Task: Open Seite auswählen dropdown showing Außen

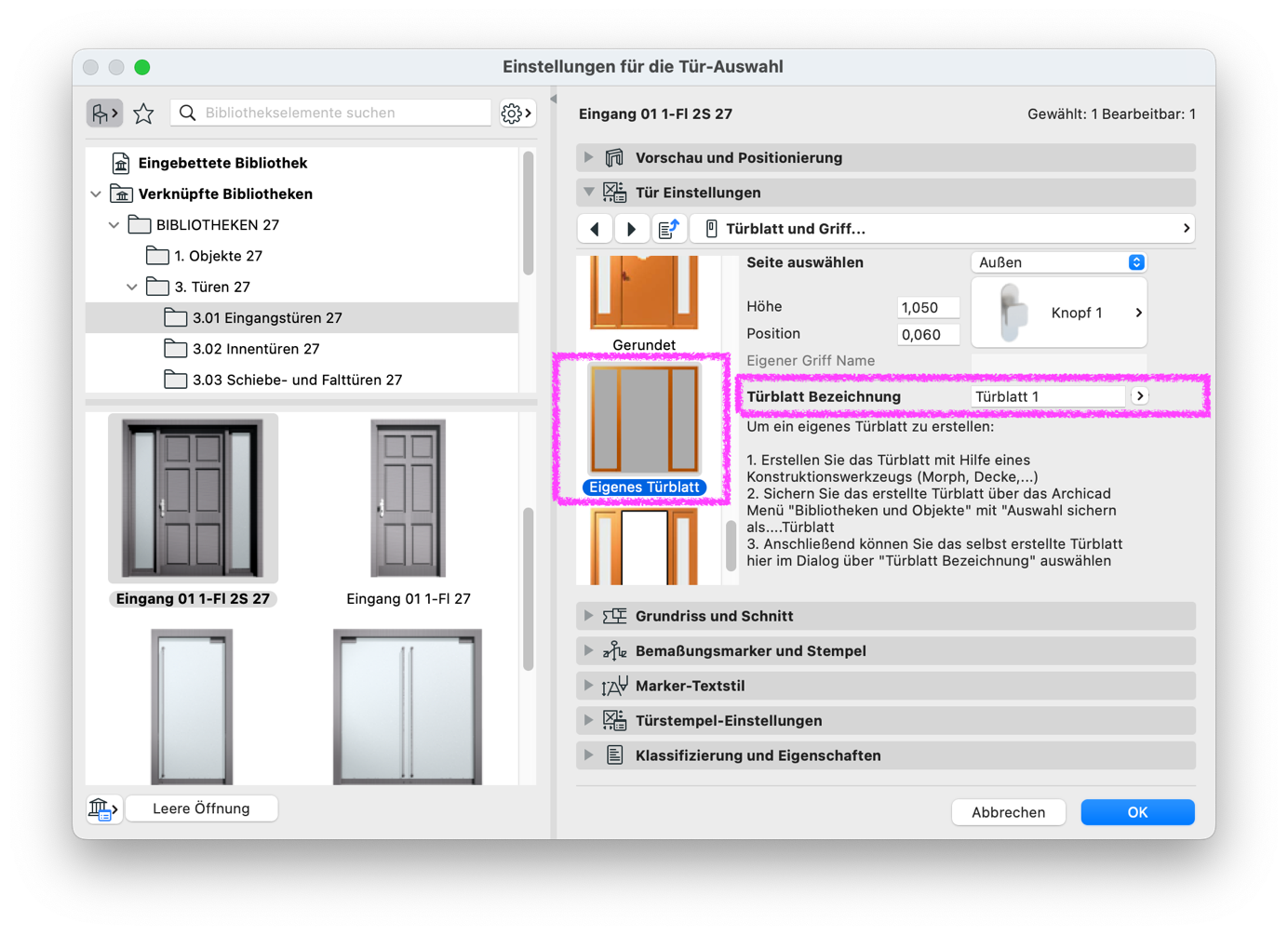Action: 1059,262
